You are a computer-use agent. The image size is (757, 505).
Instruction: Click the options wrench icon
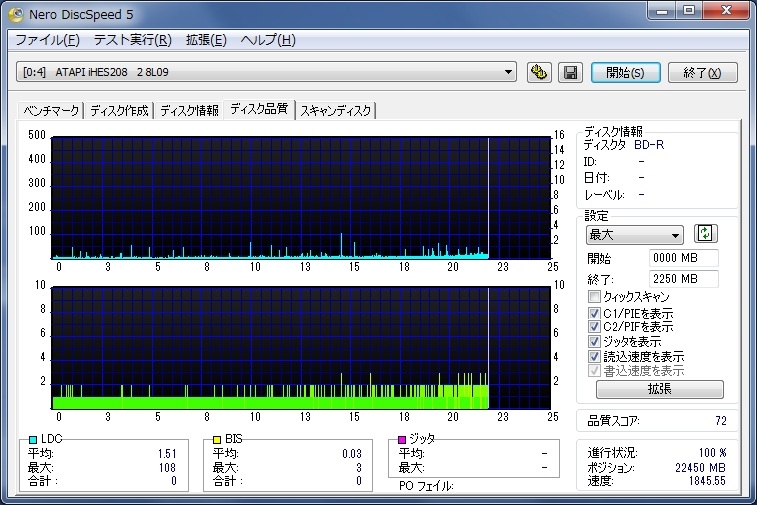point(540,72)
